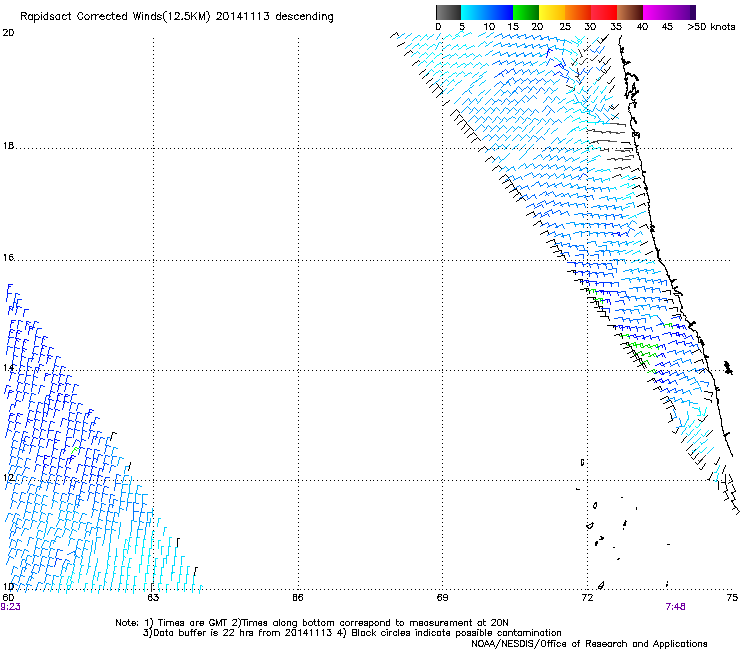Click the NOAA/NESDIS credit line
740x650 pixels.
click(x=589, y=644)
